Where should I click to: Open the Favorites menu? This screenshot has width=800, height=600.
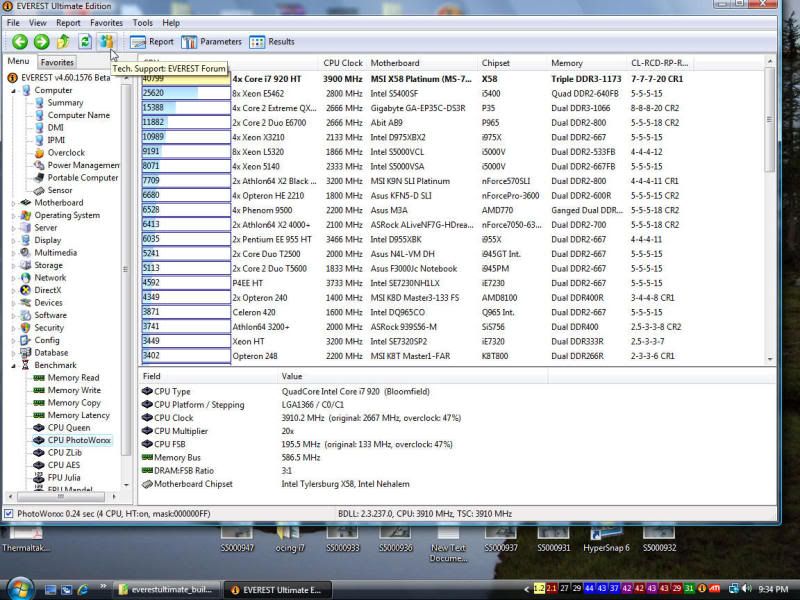[x=106, y=23]
